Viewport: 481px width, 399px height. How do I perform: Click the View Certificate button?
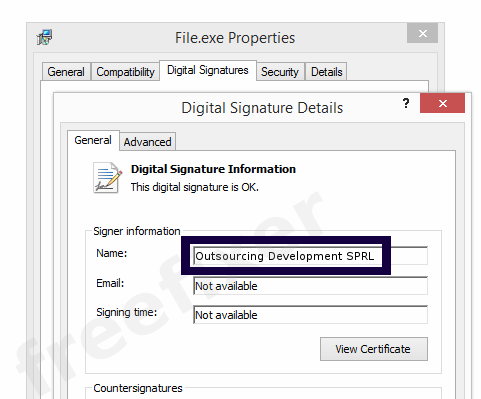click(374, 349)
